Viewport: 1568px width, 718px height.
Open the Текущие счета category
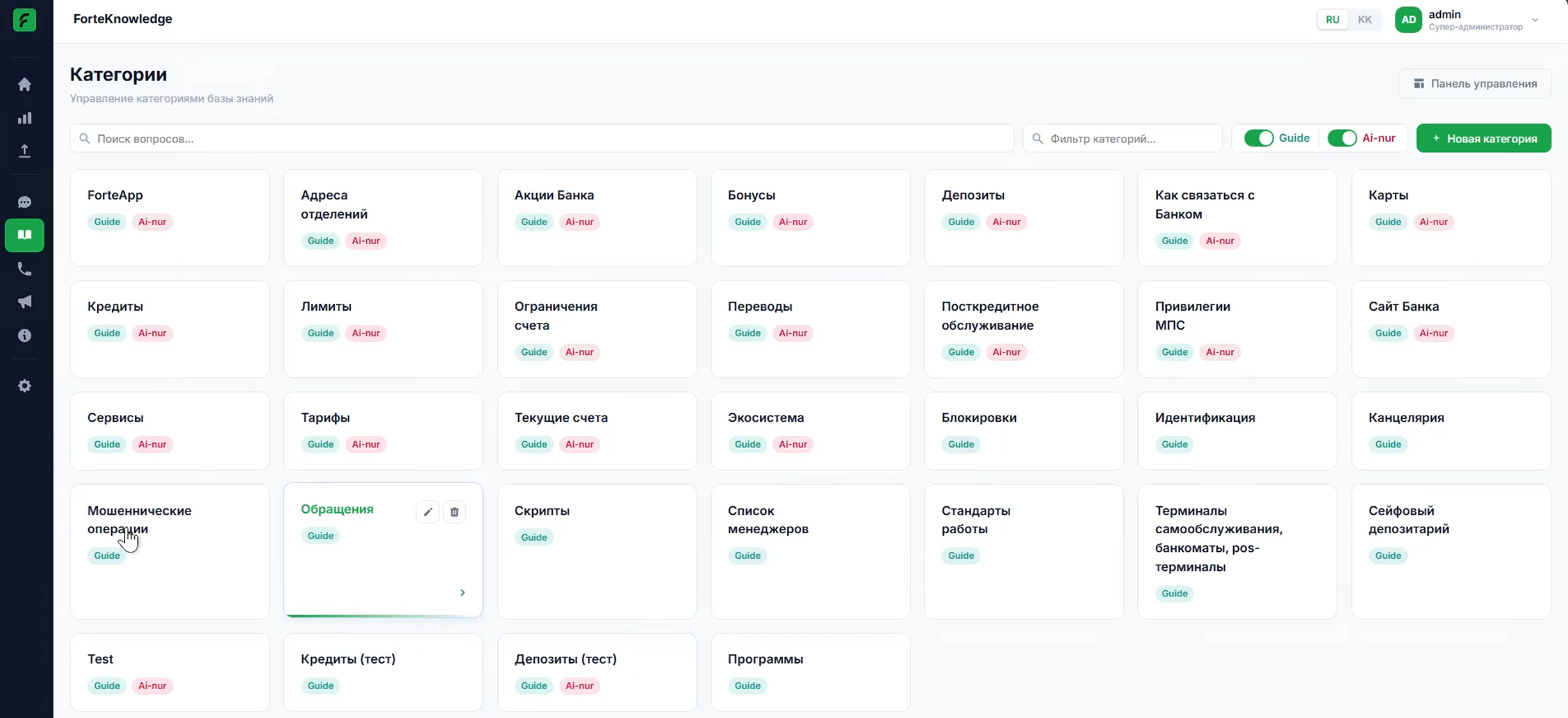click(x=597, y=431)
